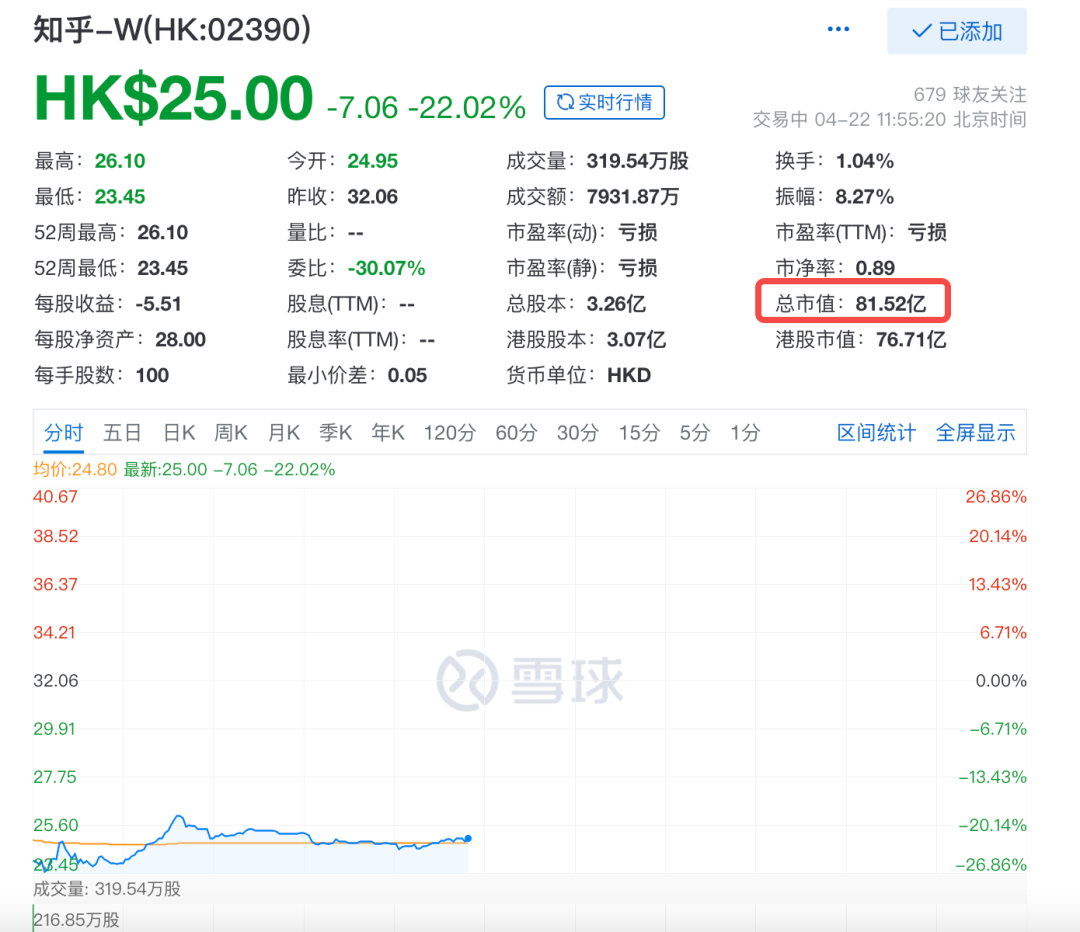Click the 679 球友关注 follower count
Viewport: 1080px width, 932px height.
(970, 94)
